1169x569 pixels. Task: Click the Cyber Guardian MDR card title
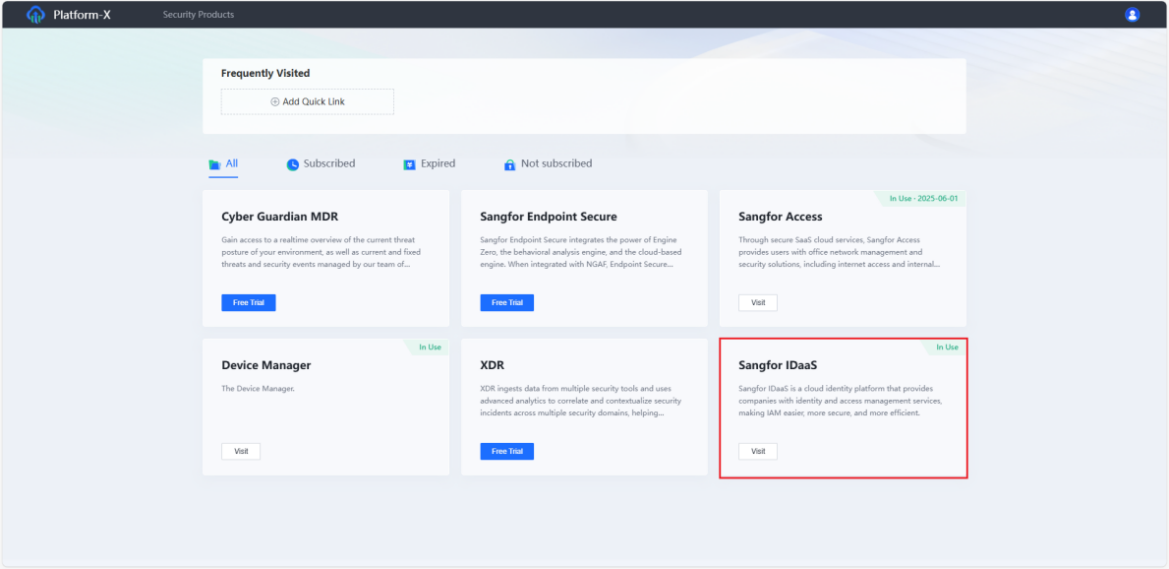[x=280, y=217]
